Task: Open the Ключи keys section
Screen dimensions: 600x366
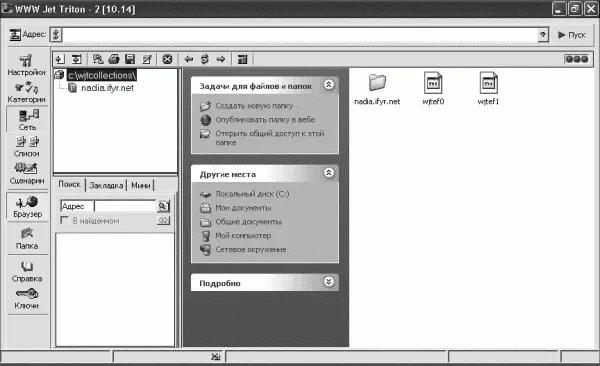Action: [26, 299]
